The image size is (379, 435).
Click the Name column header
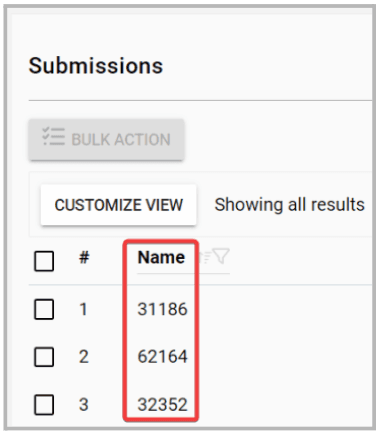[161, 257]
